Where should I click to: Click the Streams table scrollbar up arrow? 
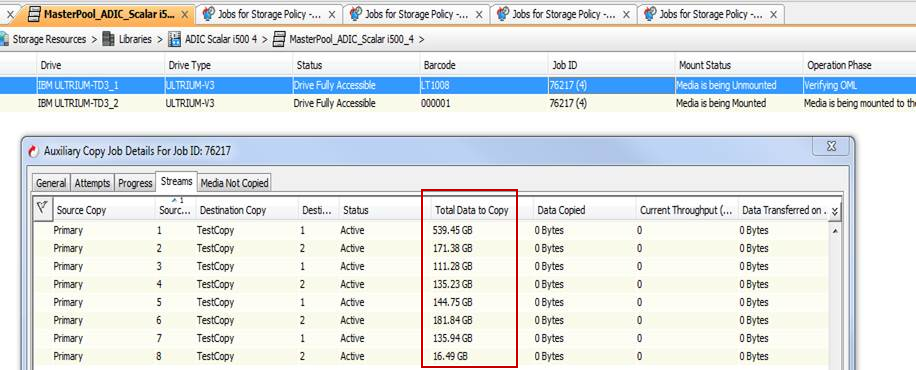(x=835, y=230)
